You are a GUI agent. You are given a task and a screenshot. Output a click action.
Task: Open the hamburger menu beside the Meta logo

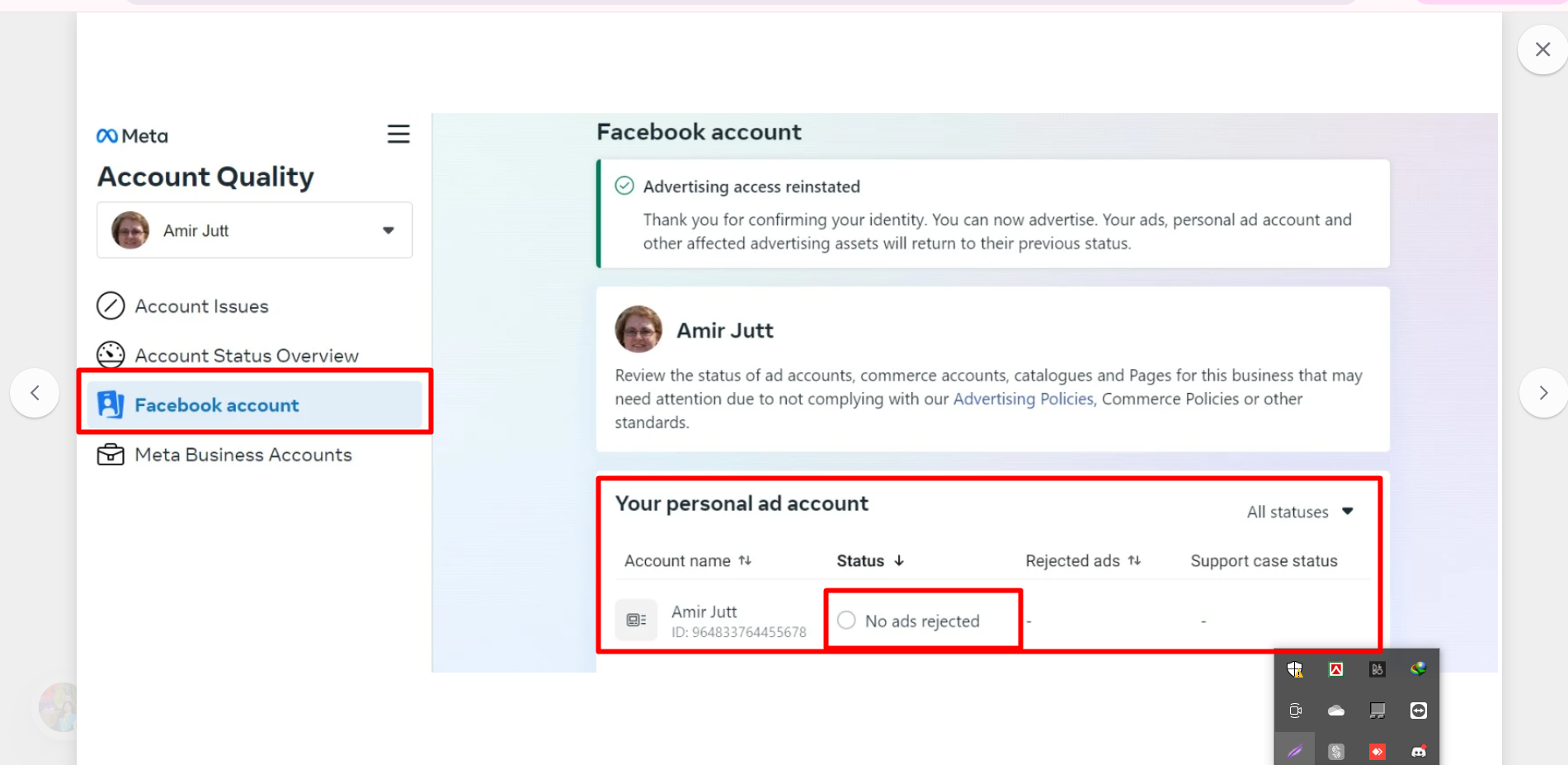coord(398,134)
